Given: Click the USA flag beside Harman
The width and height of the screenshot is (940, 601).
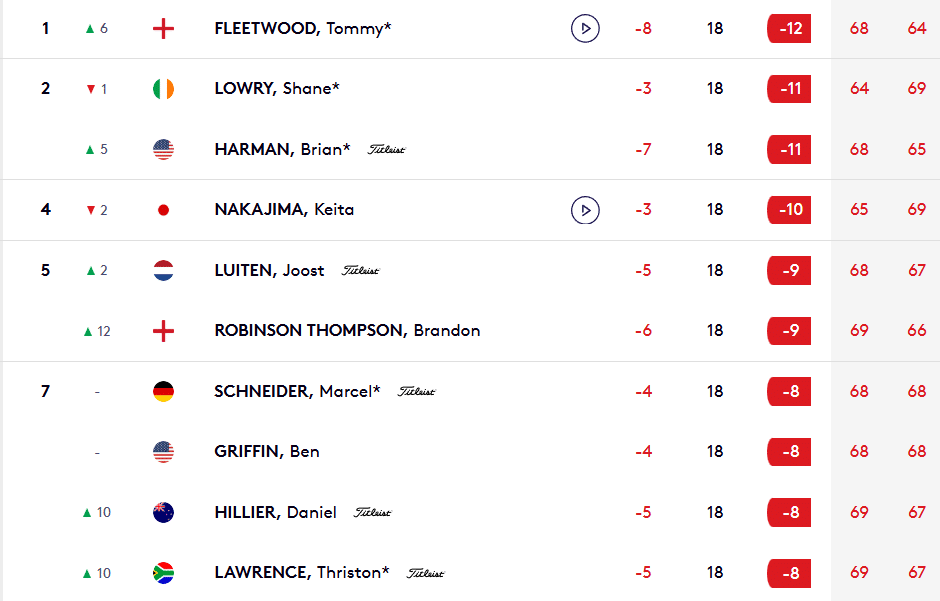Looking at the screenshot, I should [x=163, y=150].
